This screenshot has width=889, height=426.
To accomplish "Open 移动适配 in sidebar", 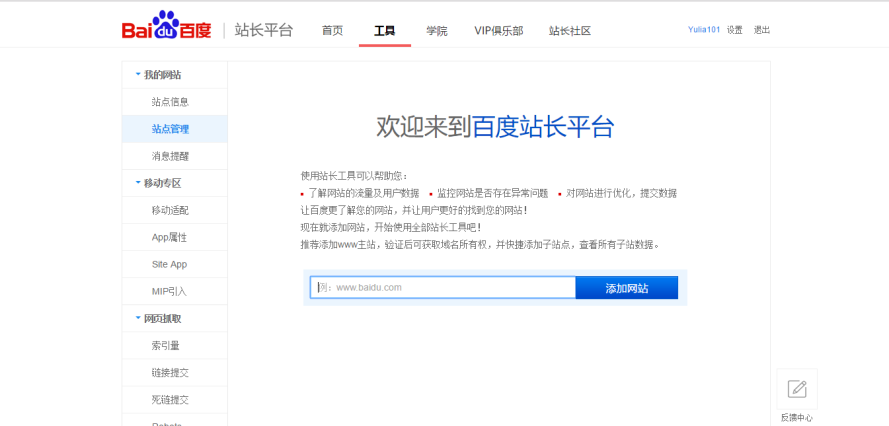I will 170,210.
